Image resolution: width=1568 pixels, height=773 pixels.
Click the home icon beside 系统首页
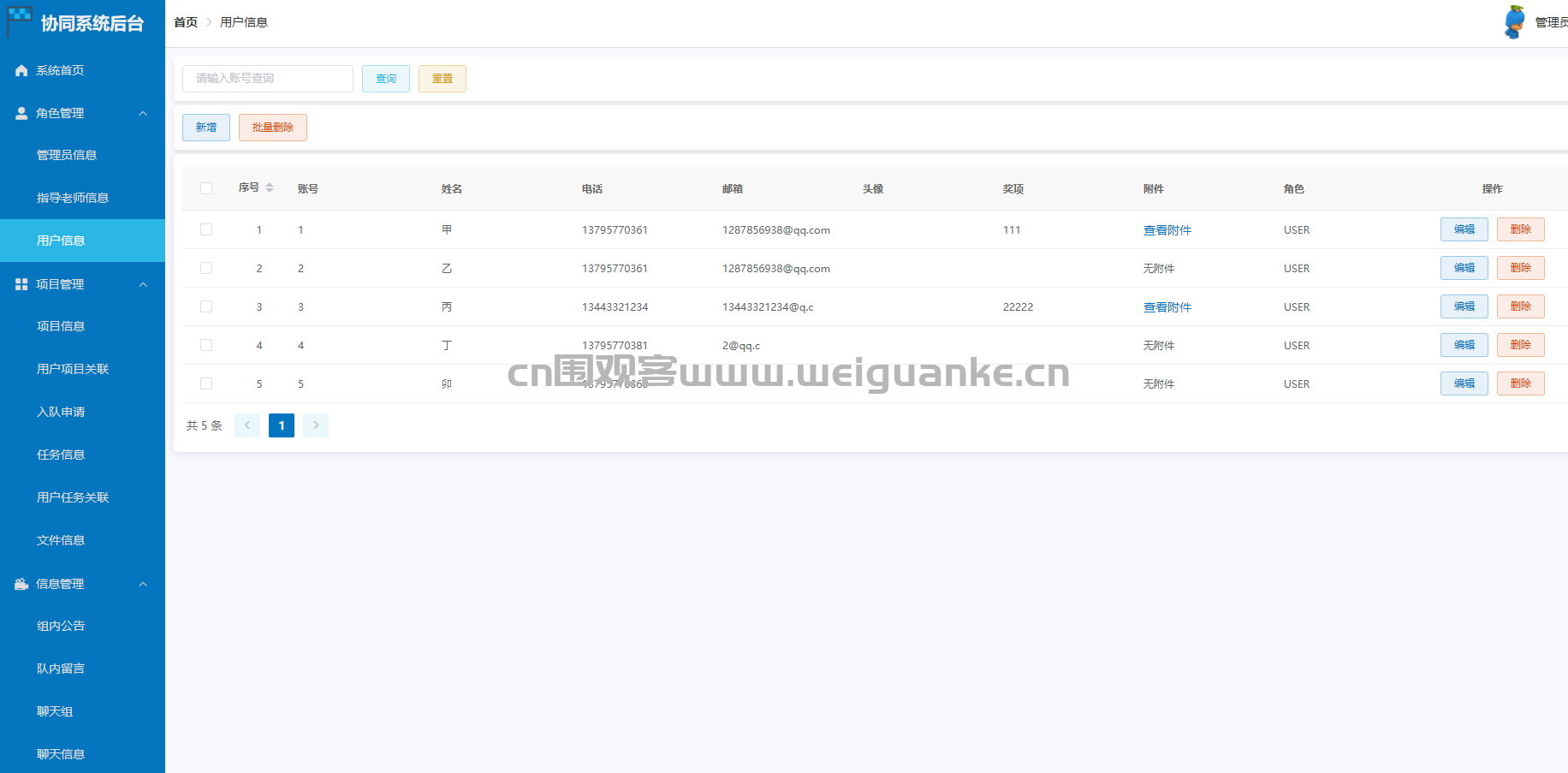(x=21, y=70)
